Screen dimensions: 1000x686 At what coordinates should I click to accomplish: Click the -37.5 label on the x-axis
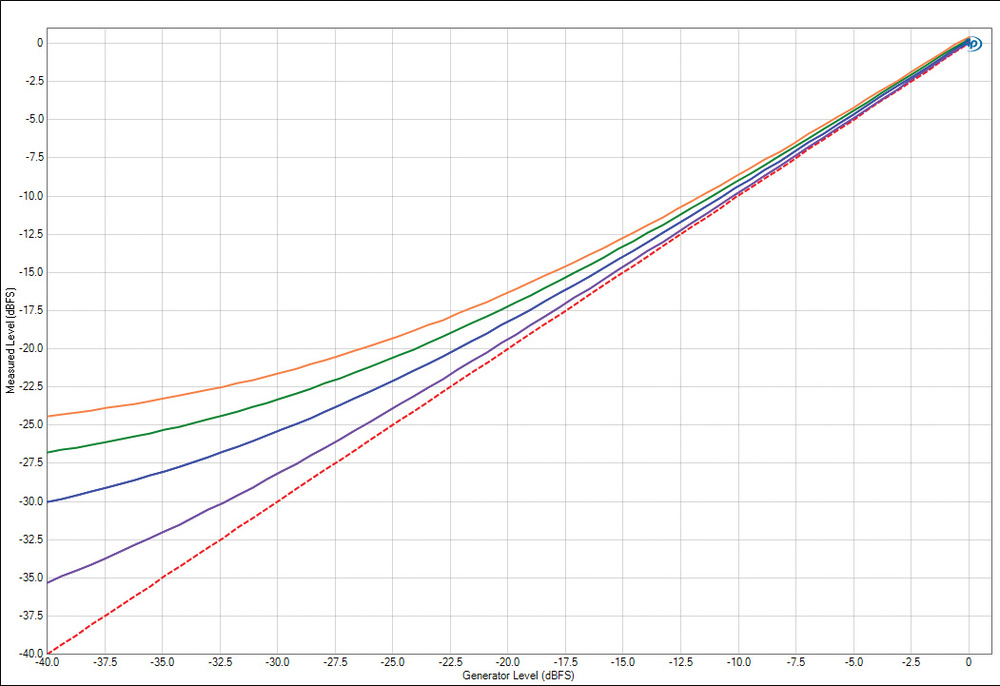[105, 662]
